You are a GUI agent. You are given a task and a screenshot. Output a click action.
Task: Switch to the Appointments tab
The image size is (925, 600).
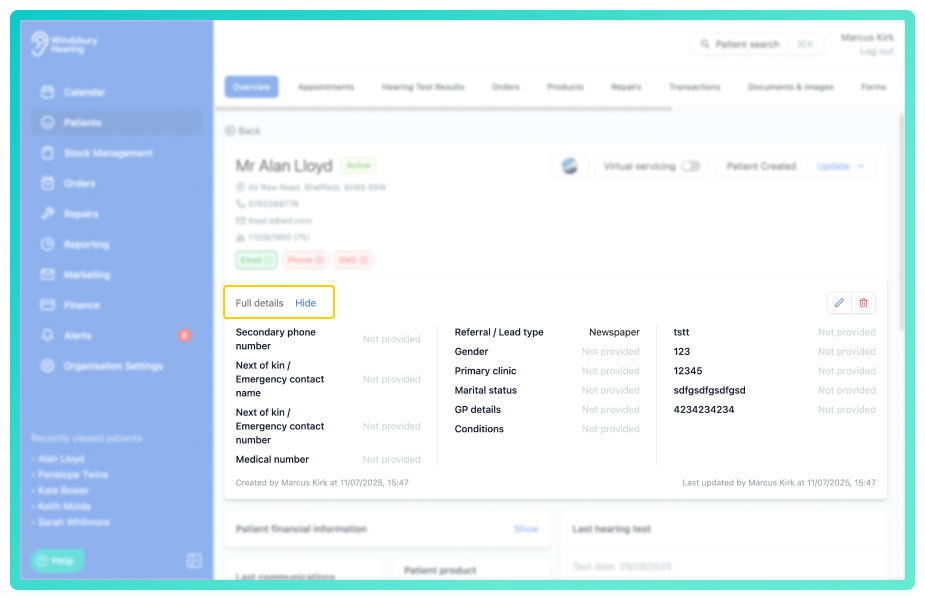click(326, 87)
